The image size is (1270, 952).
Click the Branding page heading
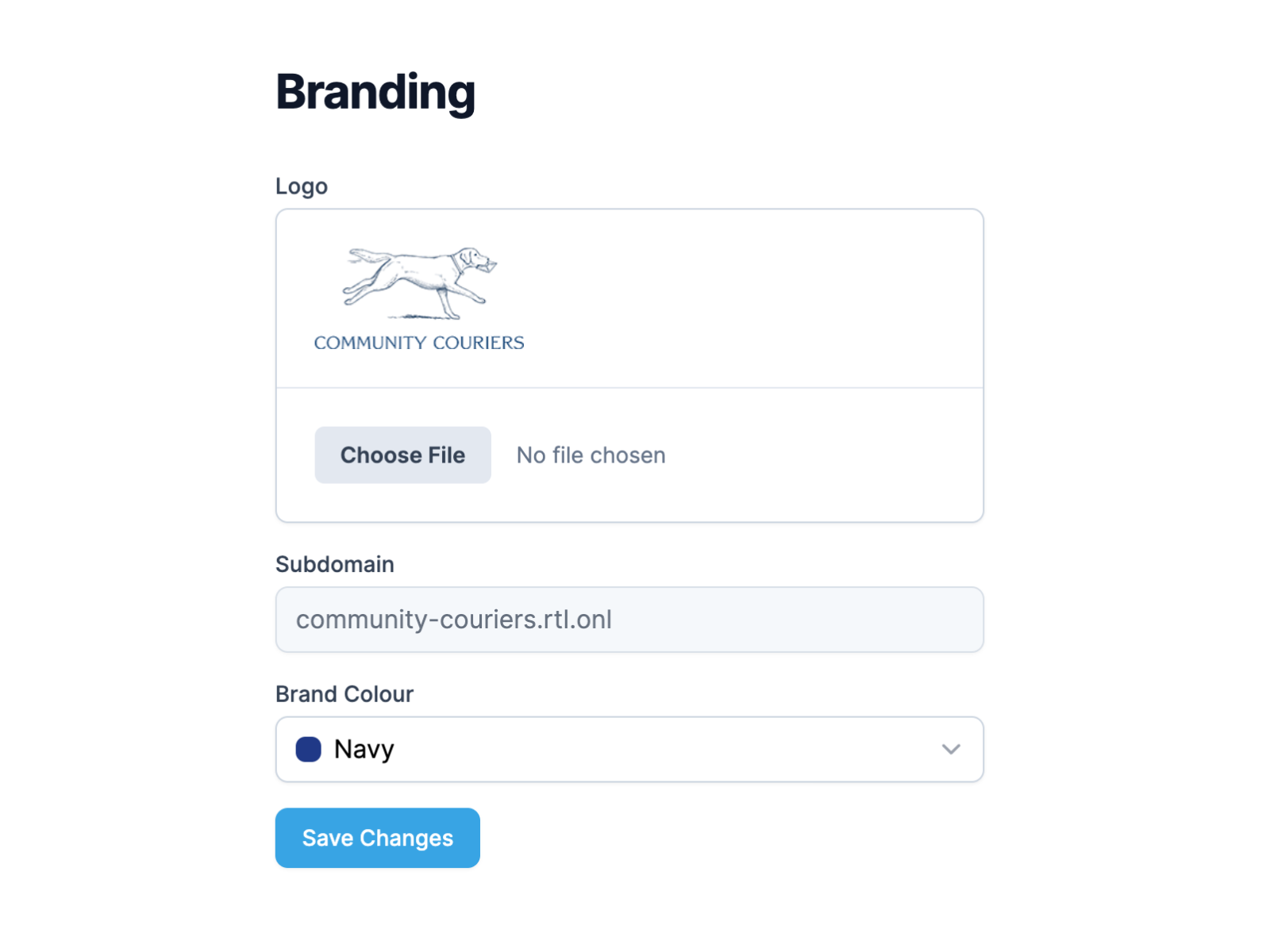(375, 92)
